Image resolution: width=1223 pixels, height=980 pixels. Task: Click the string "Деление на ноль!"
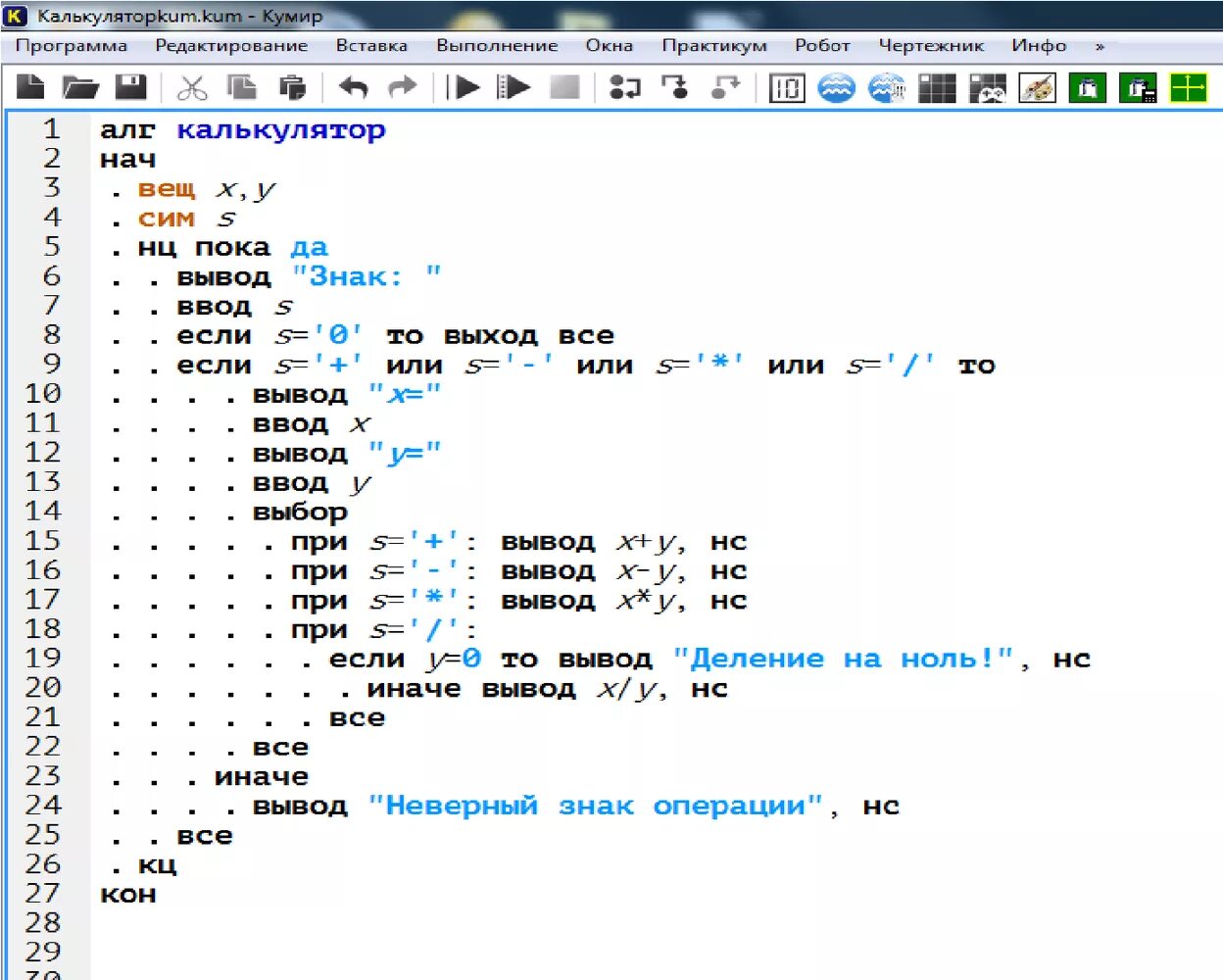click(x=843, y=660)
